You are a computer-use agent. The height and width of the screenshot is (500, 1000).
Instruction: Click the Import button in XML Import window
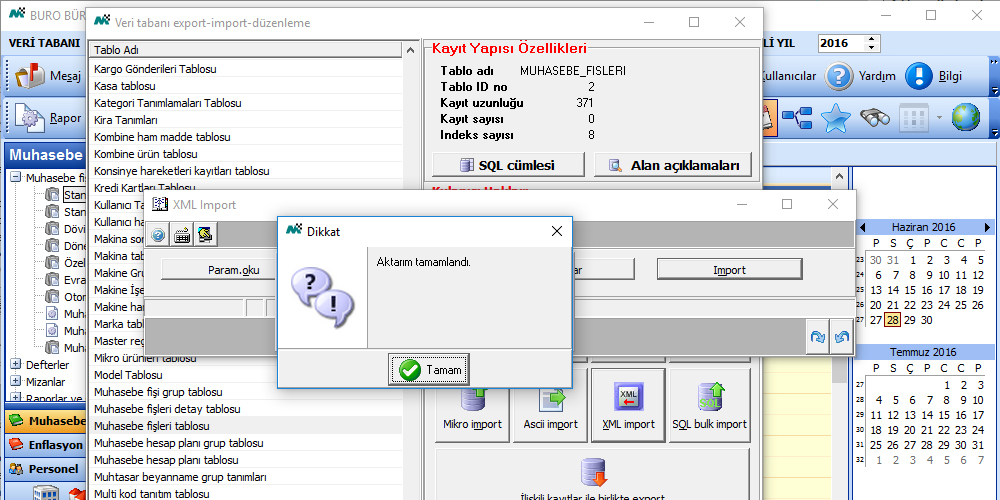(x=730, y=269)
